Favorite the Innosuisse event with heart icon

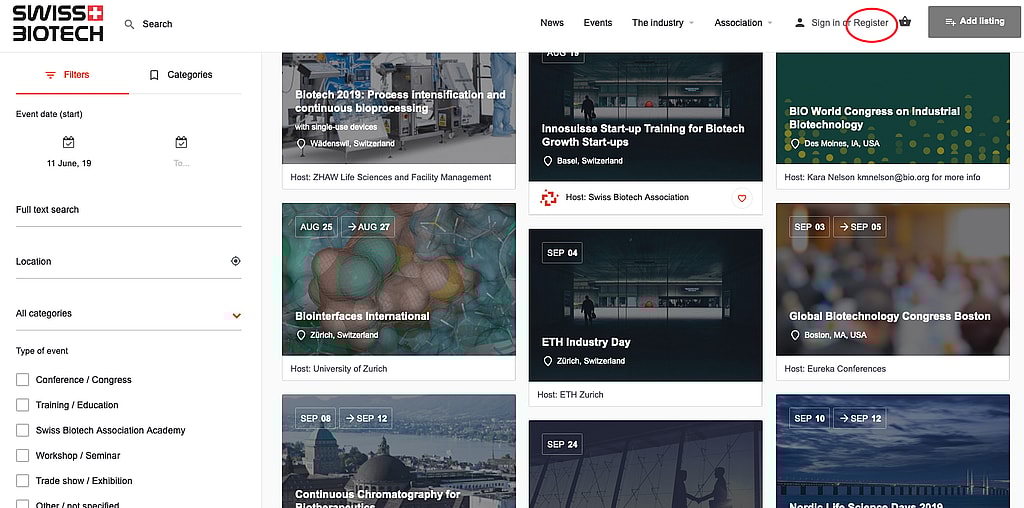click(741, 198)
